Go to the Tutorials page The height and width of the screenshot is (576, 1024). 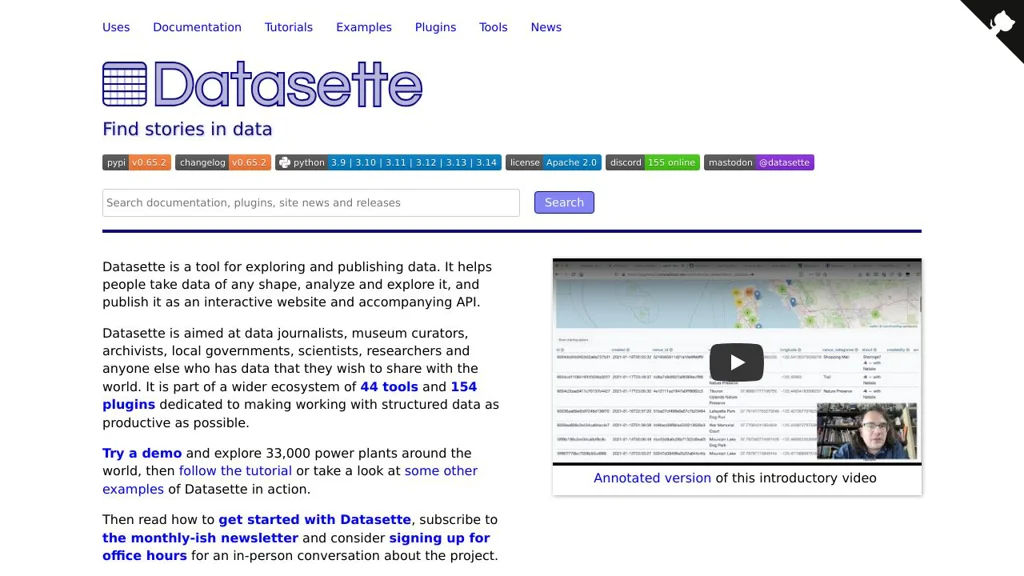tap(289, 27)
